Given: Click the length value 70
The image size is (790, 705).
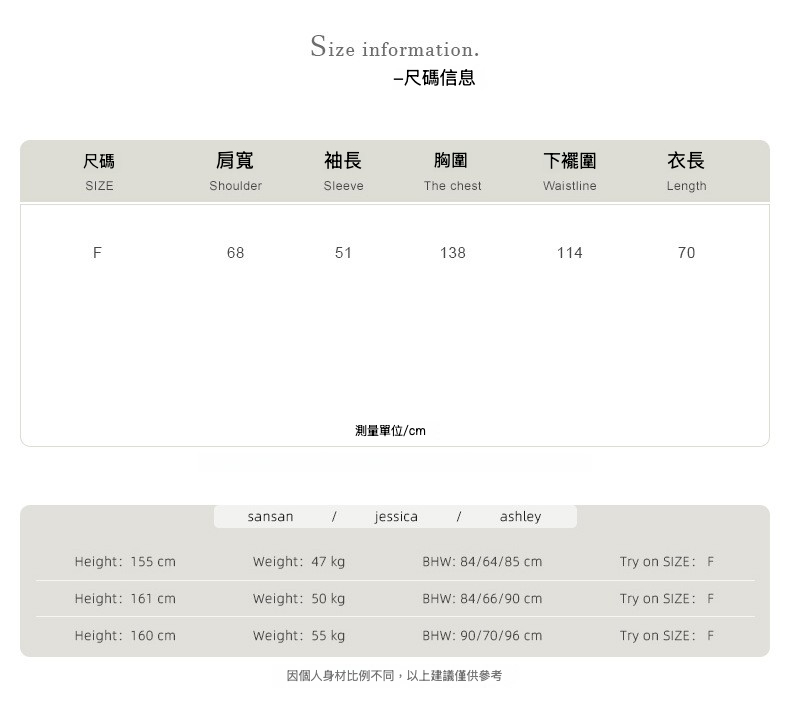Looking at the screenshot, I should point(686,252).
